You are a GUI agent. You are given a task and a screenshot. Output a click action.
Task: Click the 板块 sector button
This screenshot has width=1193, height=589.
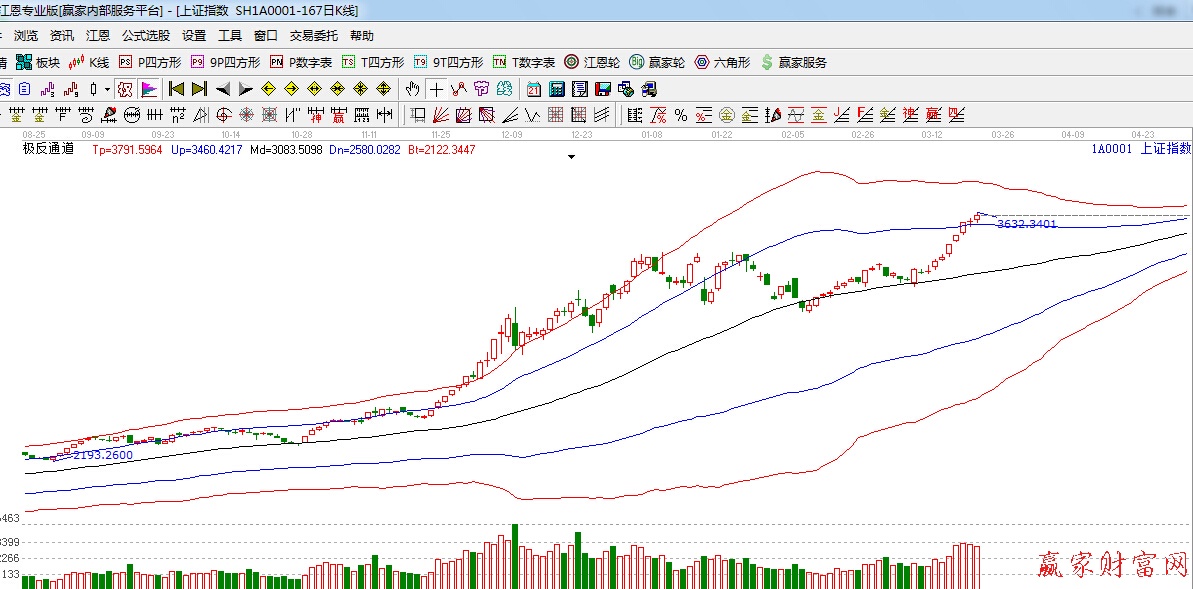point(38,62)
